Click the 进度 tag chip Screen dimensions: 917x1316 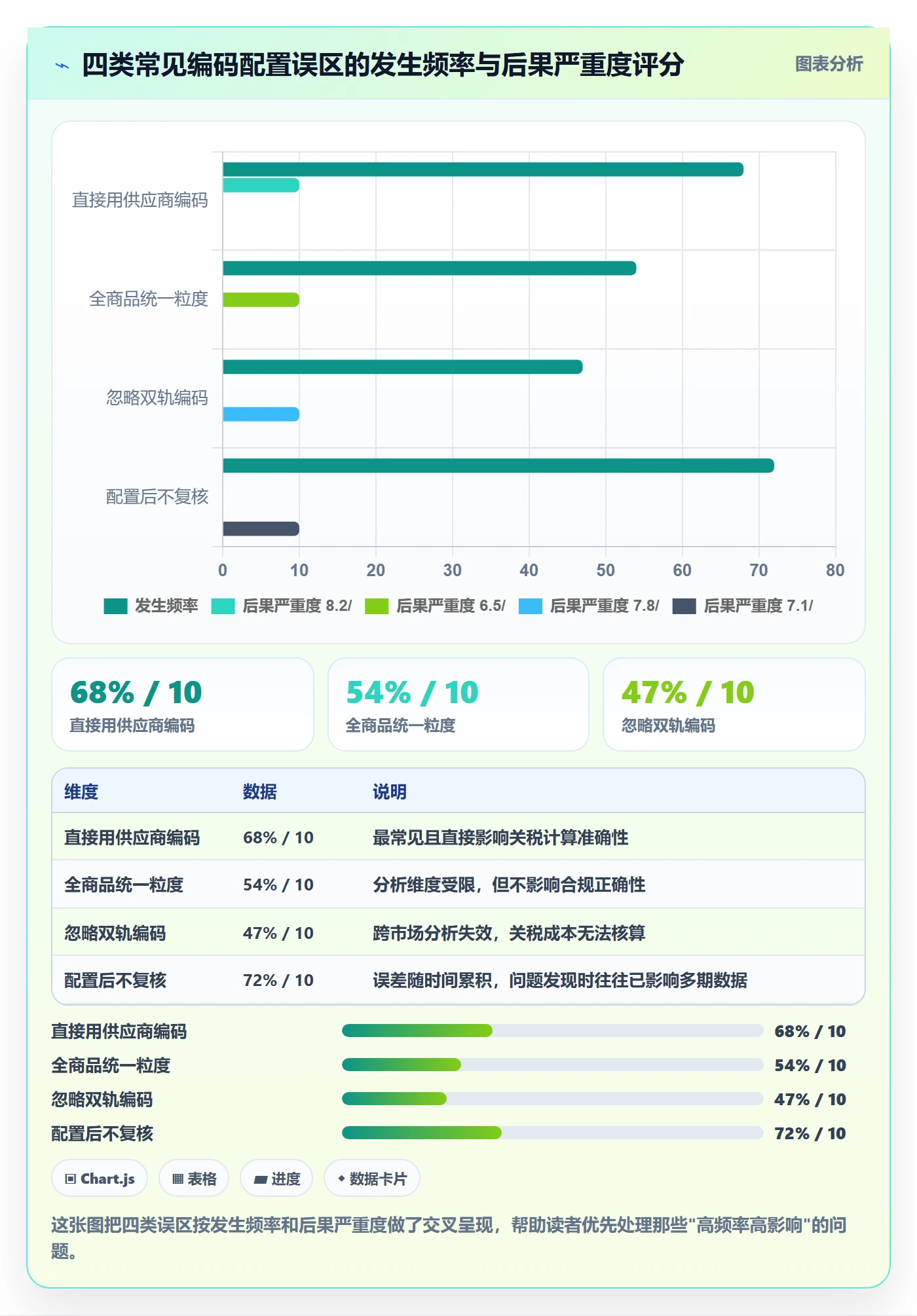click(x=276, y=1179)
